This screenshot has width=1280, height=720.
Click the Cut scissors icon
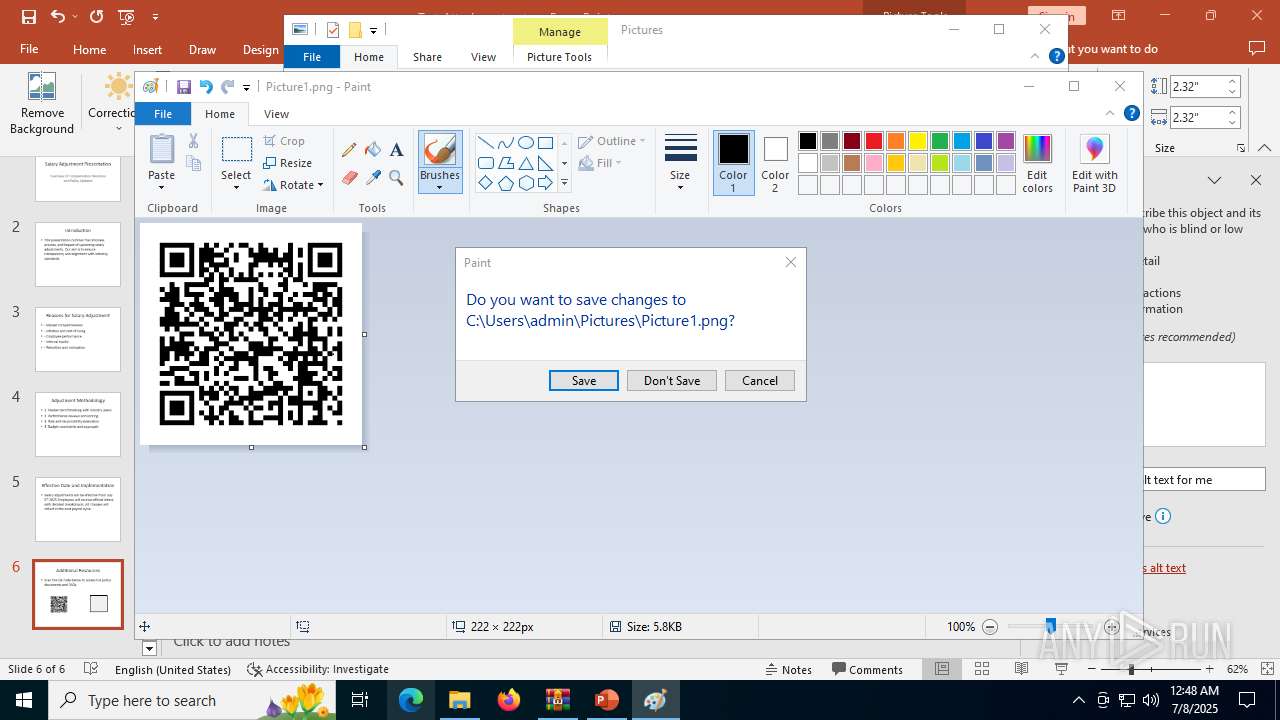point(194,141)
